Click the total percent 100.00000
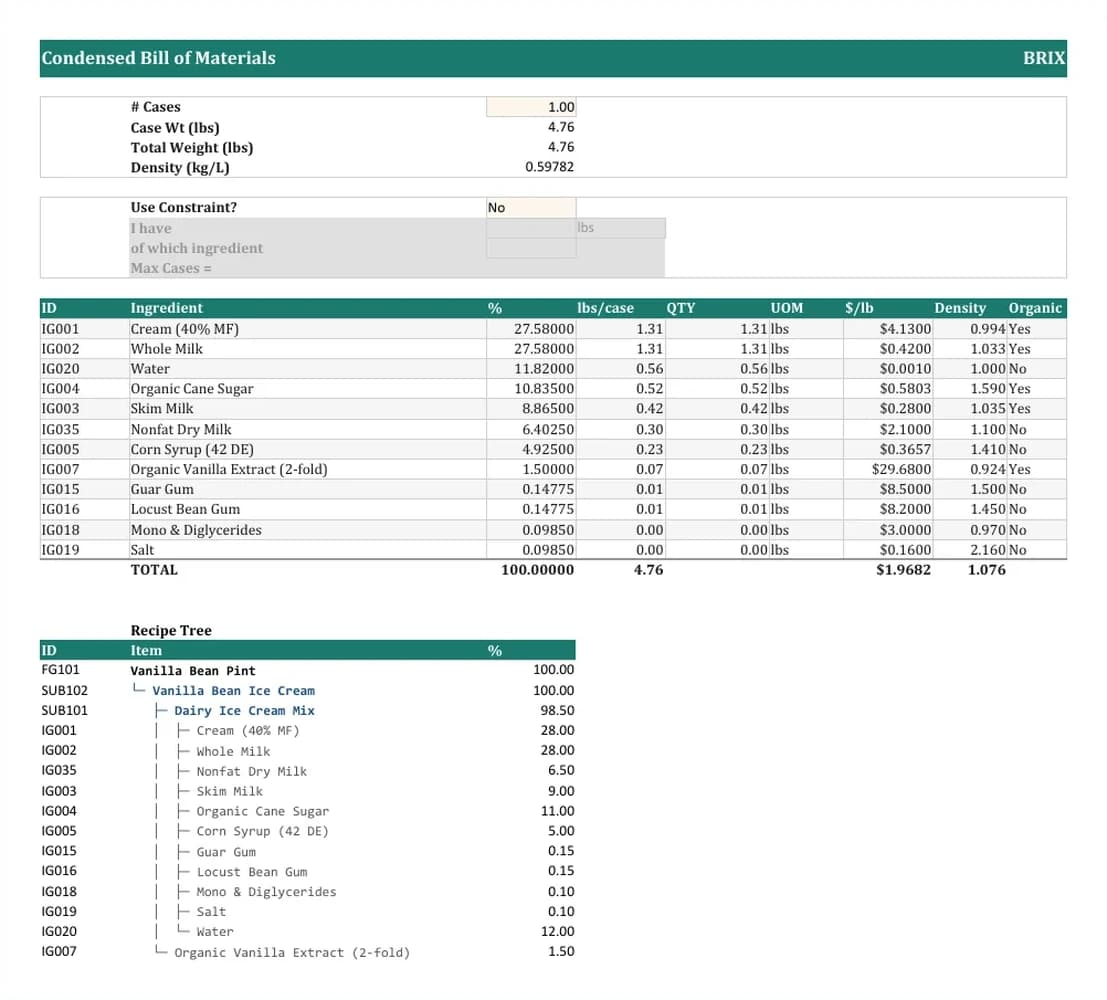 click(x=538, y=570)
